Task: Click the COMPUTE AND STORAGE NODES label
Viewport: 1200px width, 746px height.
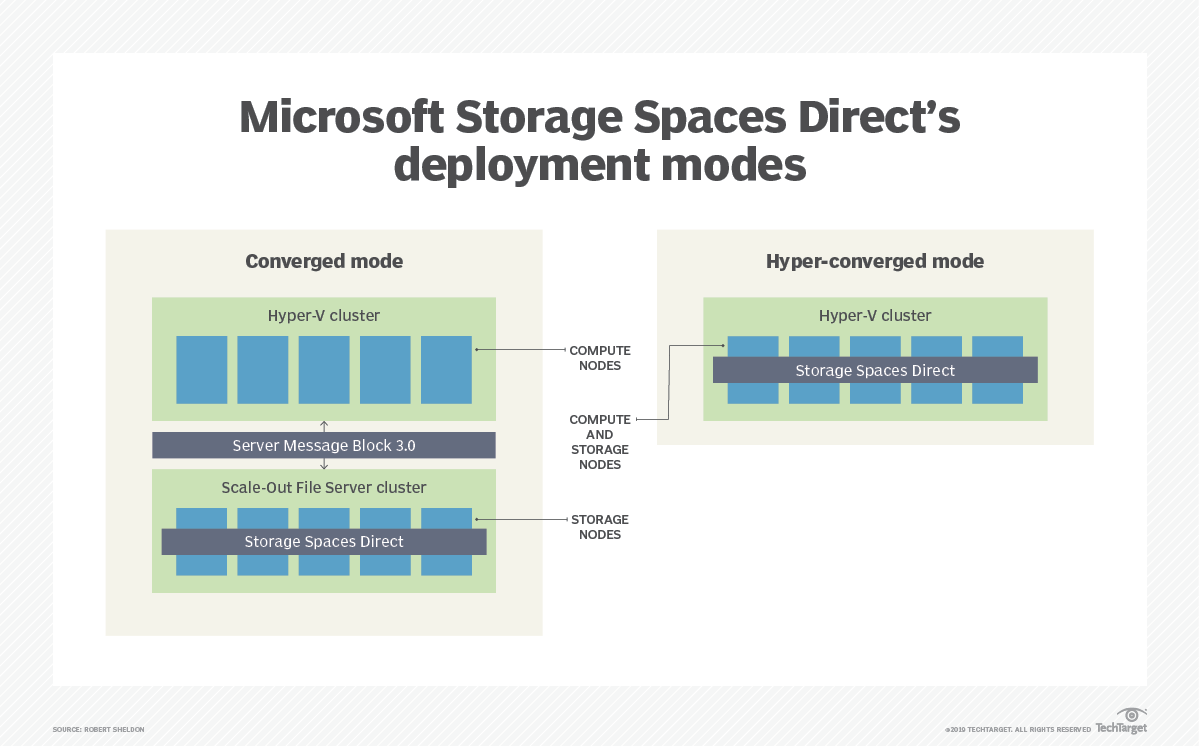Action: coord(600,442)
